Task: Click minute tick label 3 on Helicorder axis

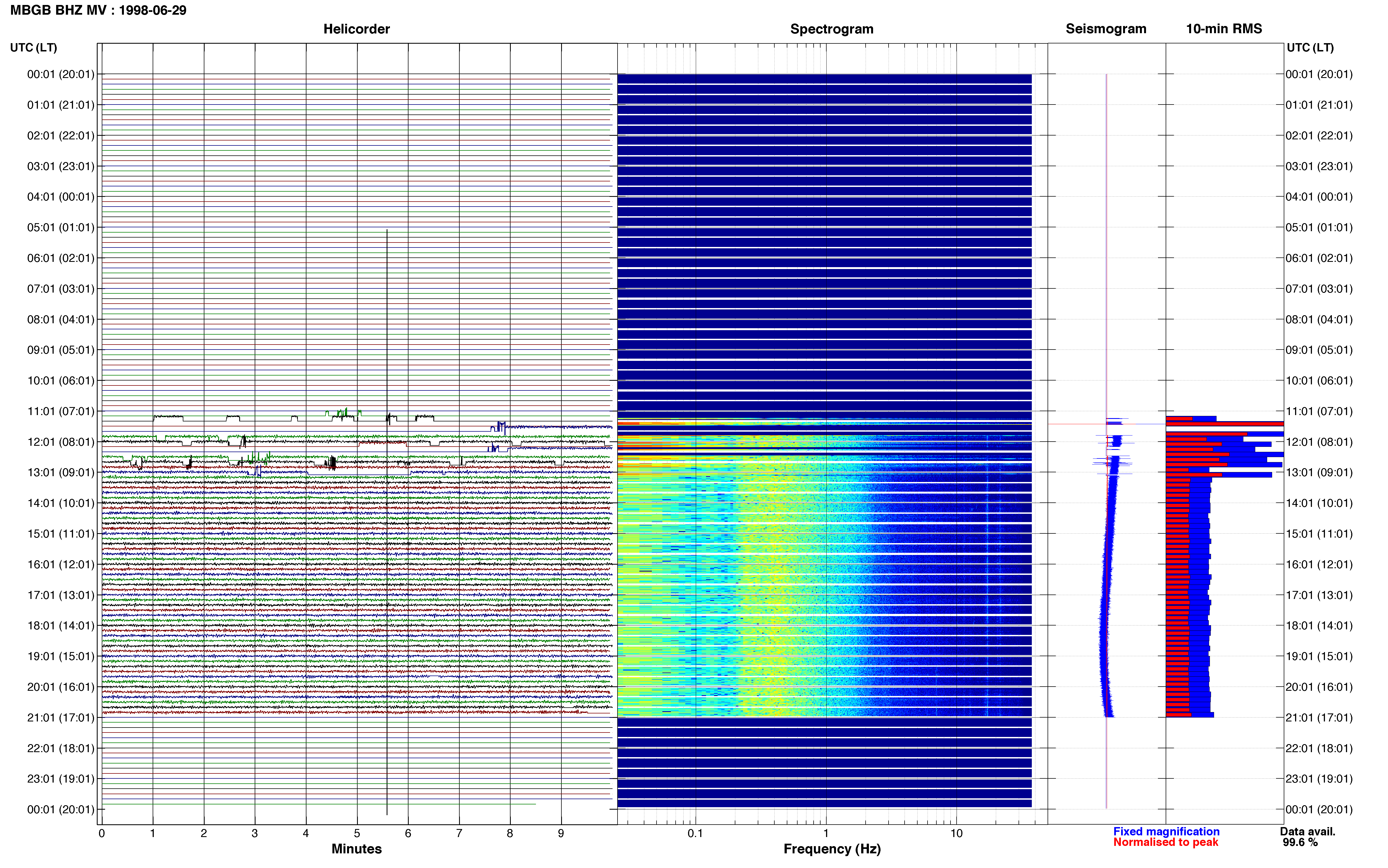Action: tap(255, 833)
